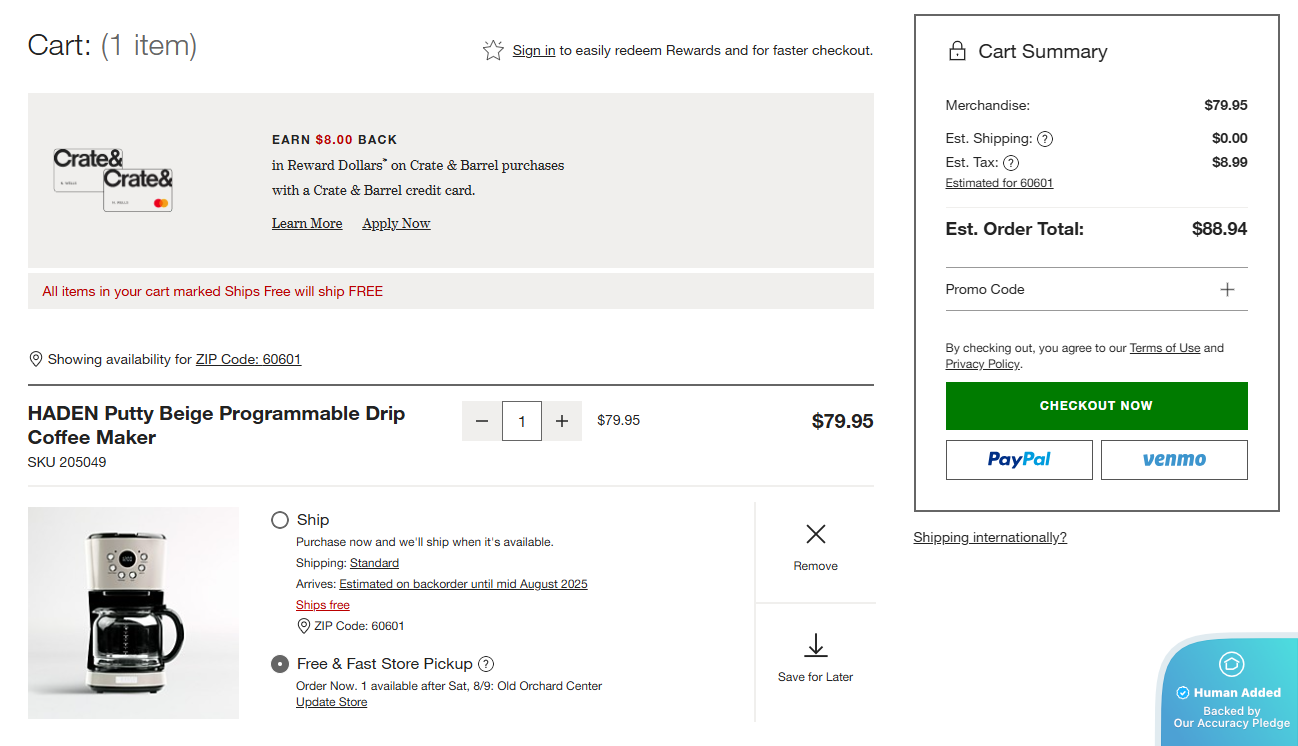This screenshot has height=746, width=1298.
Task: Click the Store Pickup question mark icon
Action: (x=487, y=663)
